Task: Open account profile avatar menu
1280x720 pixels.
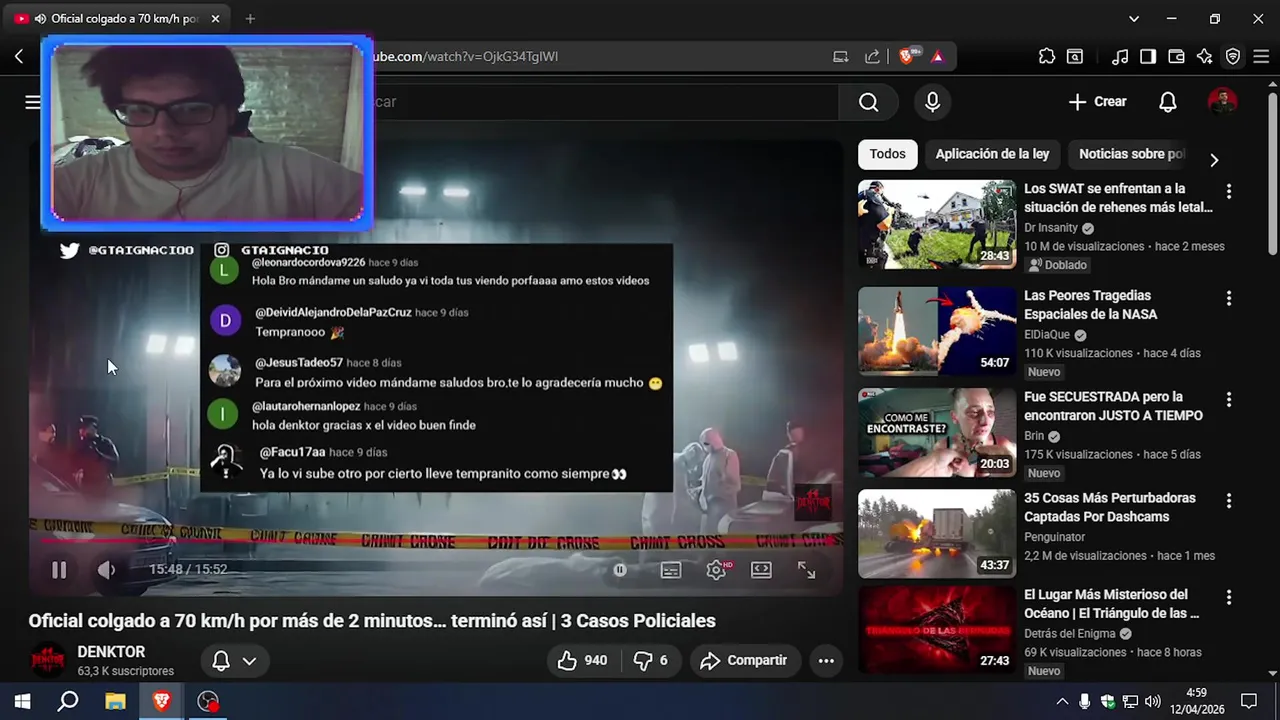Action: point(1222,102)
